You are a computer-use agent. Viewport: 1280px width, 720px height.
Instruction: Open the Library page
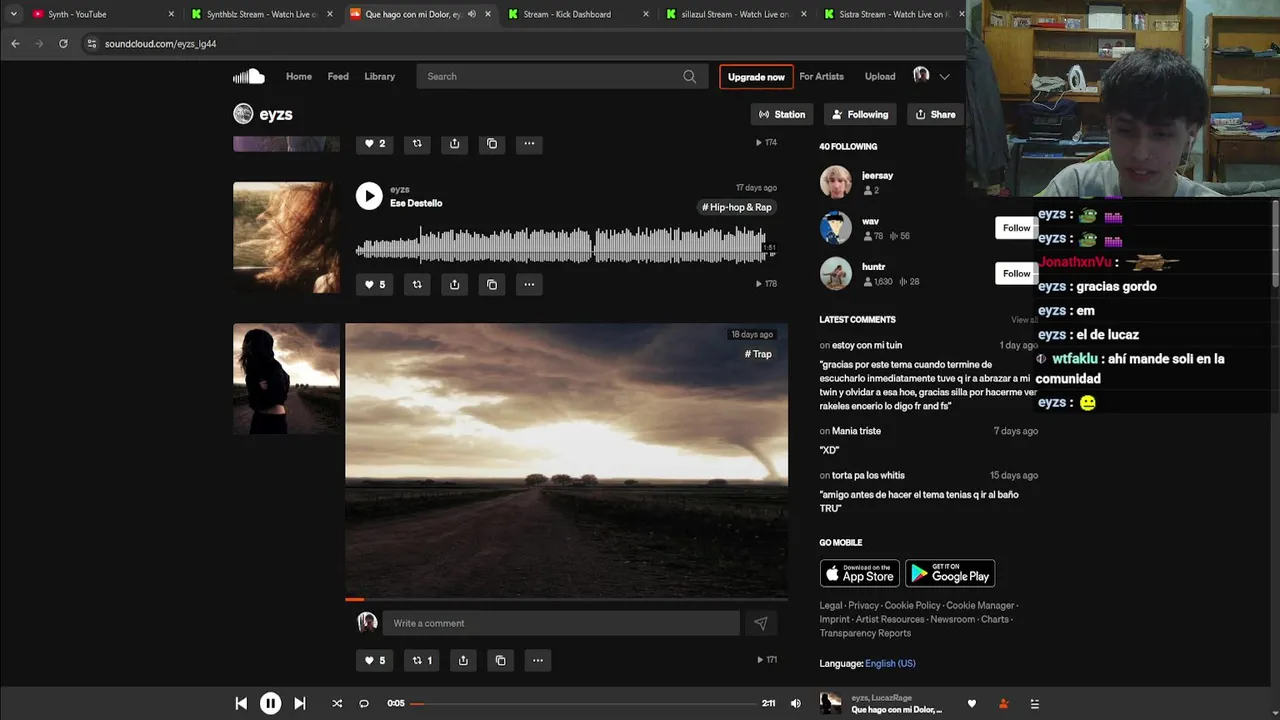tap(379, 77)
